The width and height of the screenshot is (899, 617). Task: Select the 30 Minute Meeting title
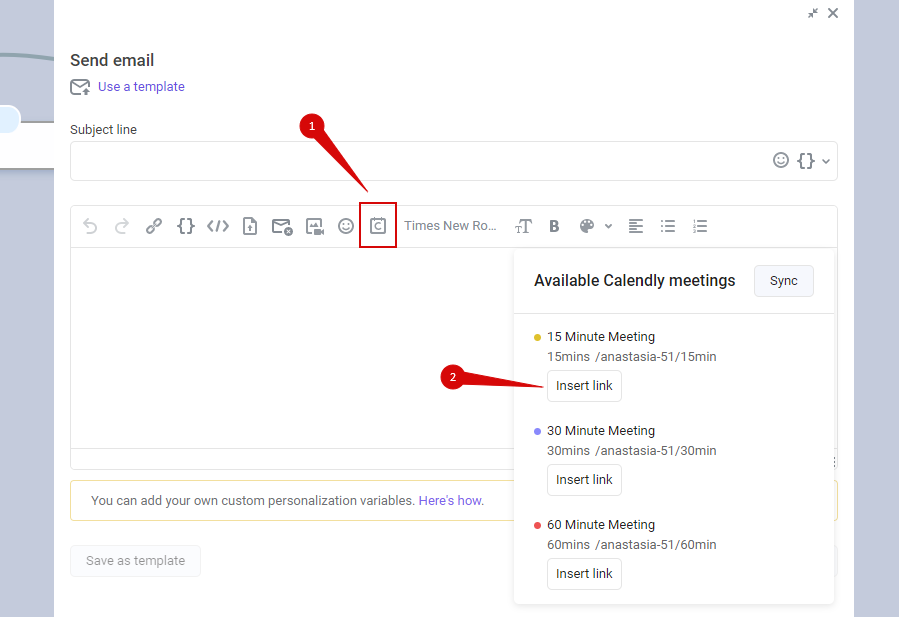[x=601, y=431]
